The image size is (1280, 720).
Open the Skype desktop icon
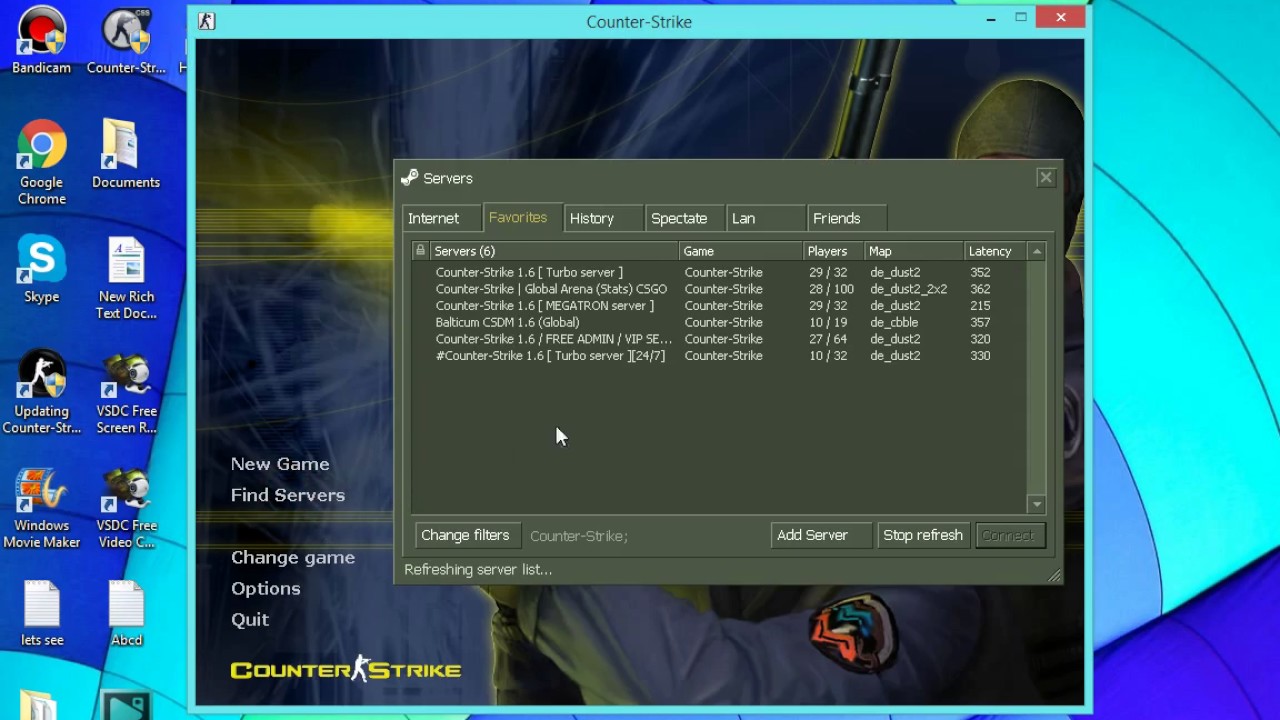[41, 268]
